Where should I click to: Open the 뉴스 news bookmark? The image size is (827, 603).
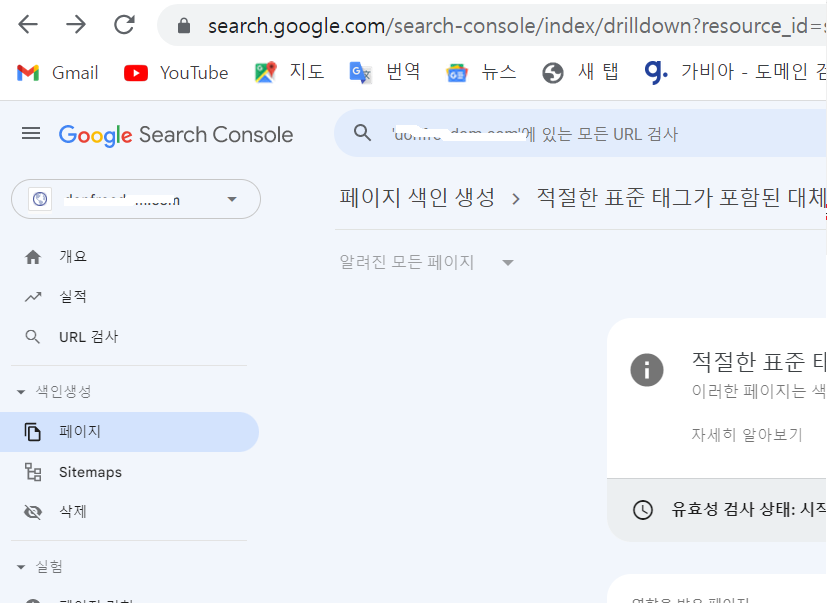(481, 72)
